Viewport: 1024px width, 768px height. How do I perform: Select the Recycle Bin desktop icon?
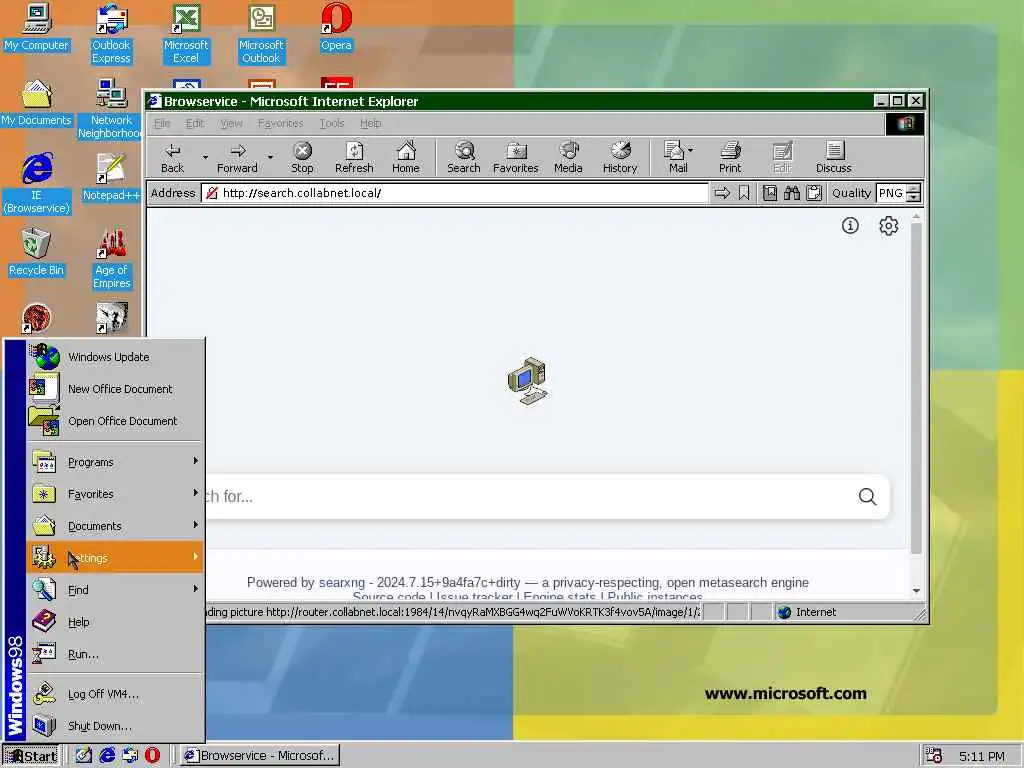click(36, 252)
